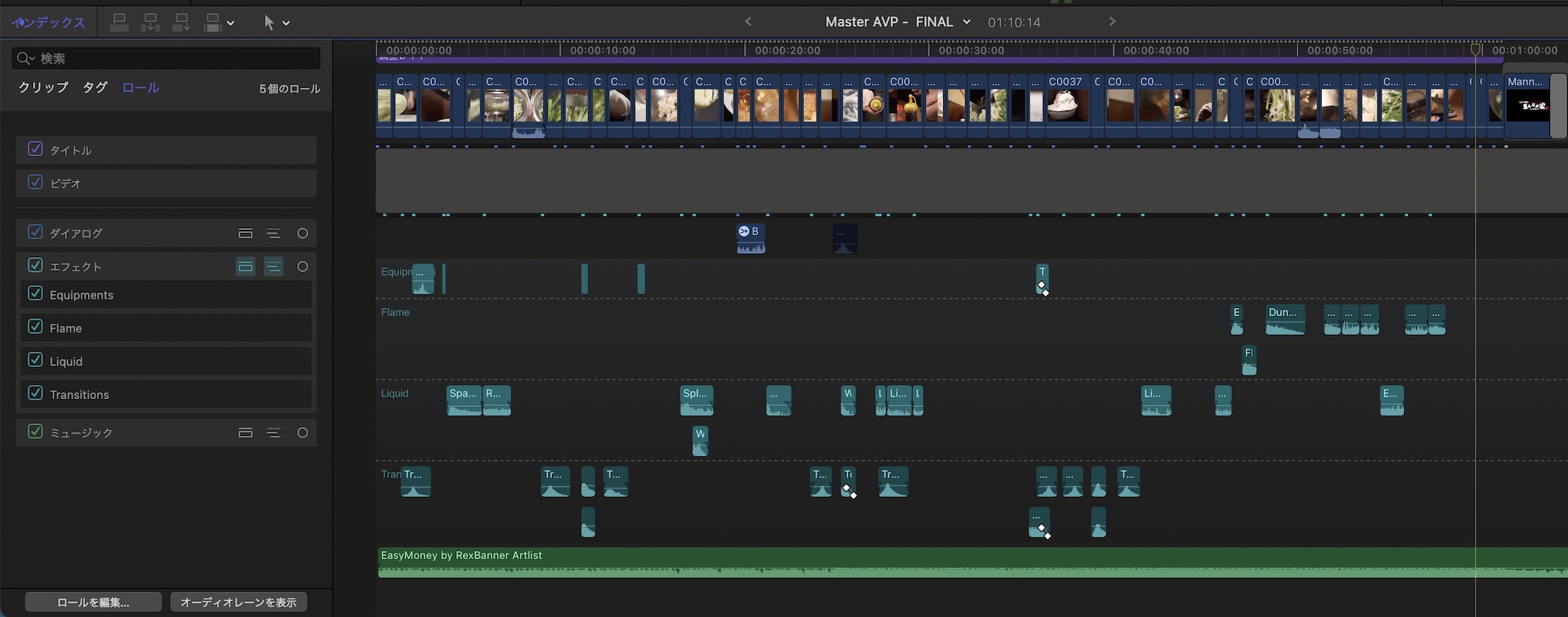Viewport: 1568px width, 617px height.
Task: Toggle subrole lanes icon for エフェクト role
Action: [274, 267]
